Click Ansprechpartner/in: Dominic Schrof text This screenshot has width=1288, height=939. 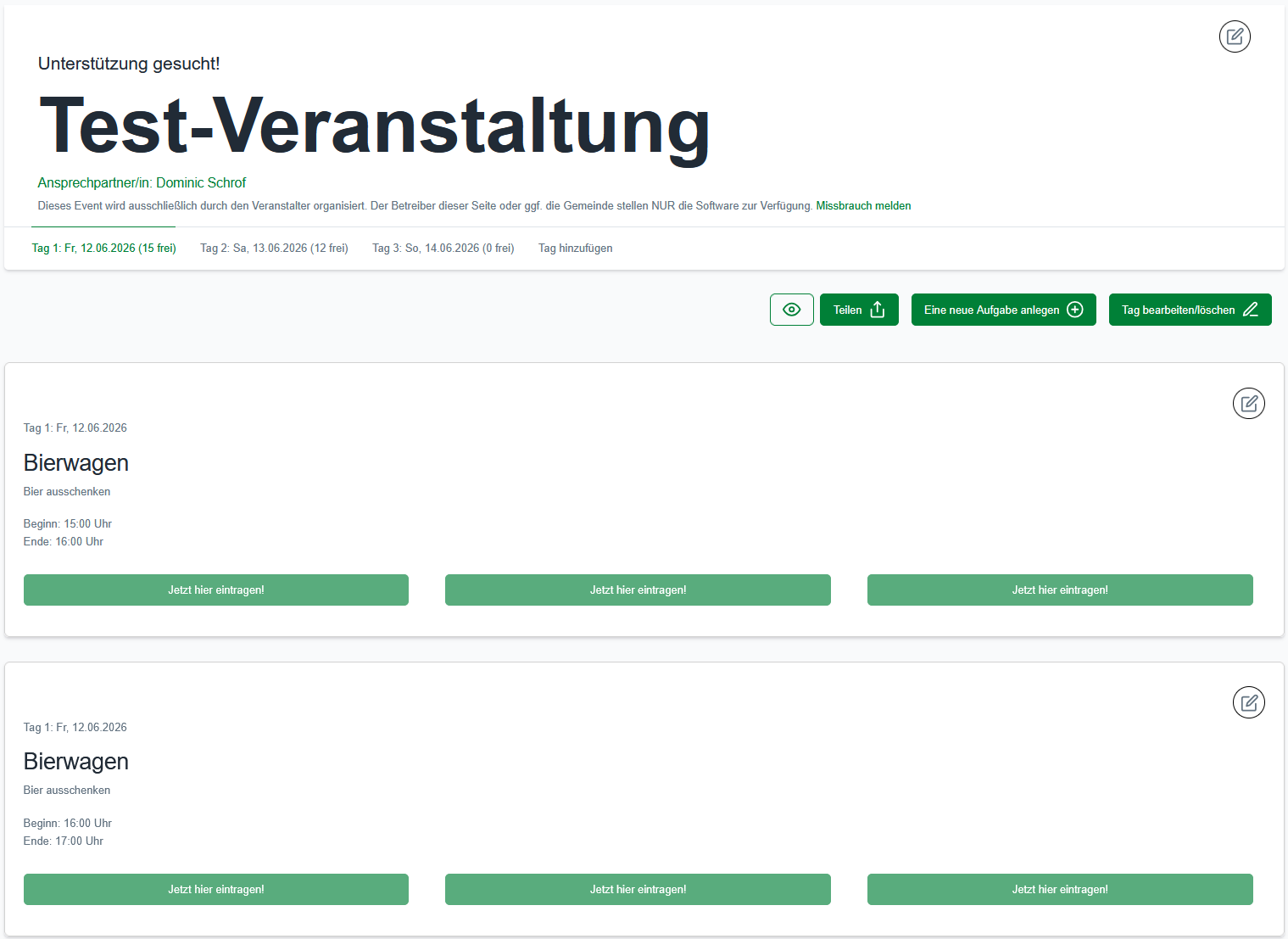coord(142,182)
